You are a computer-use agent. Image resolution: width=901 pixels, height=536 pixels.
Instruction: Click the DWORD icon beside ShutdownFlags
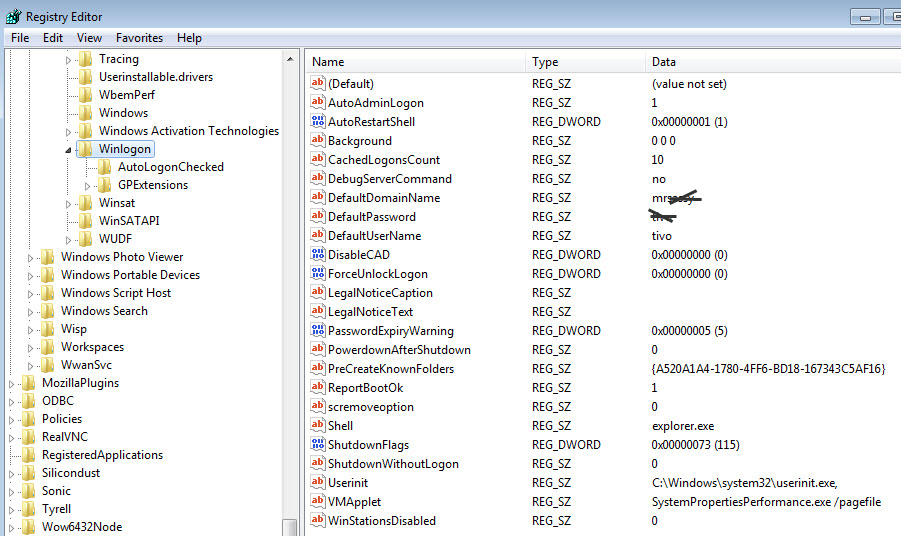[x=318, y=444]
